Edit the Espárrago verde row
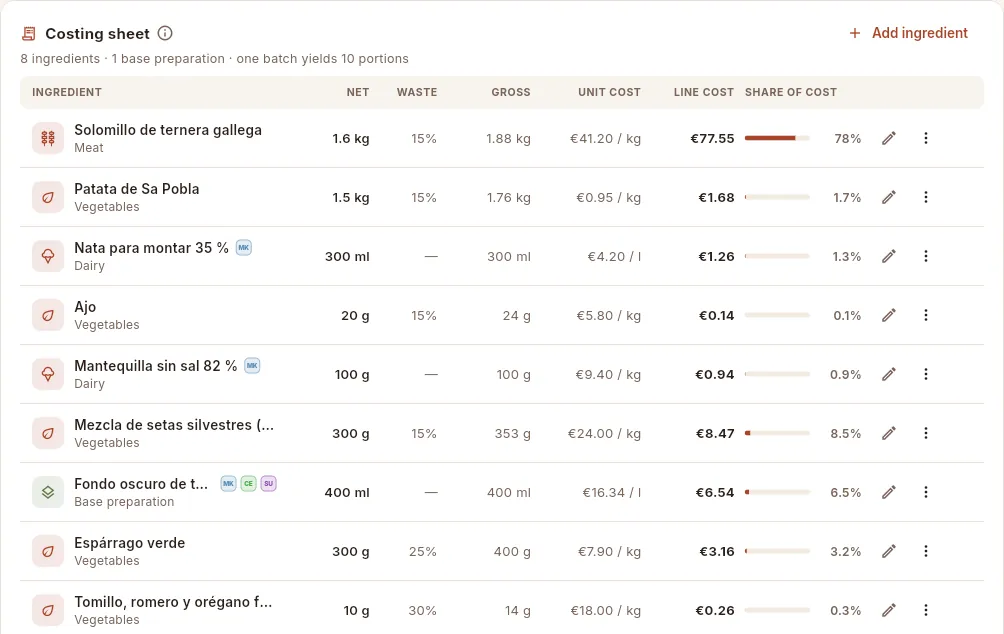Image resolution: width=1004 pixels, height=634 pixels. (x=889, y=551)
